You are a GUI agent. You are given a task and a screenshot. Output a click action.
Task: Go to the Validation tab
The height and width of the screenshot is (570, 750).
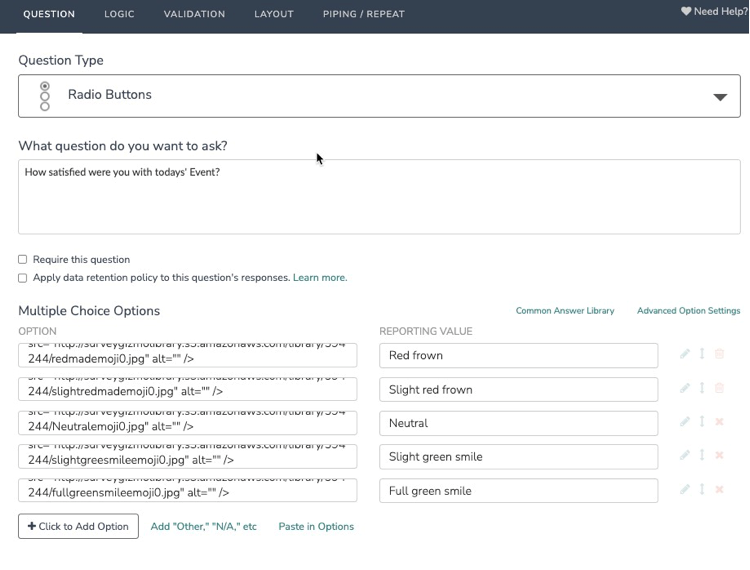pos(194,14)
